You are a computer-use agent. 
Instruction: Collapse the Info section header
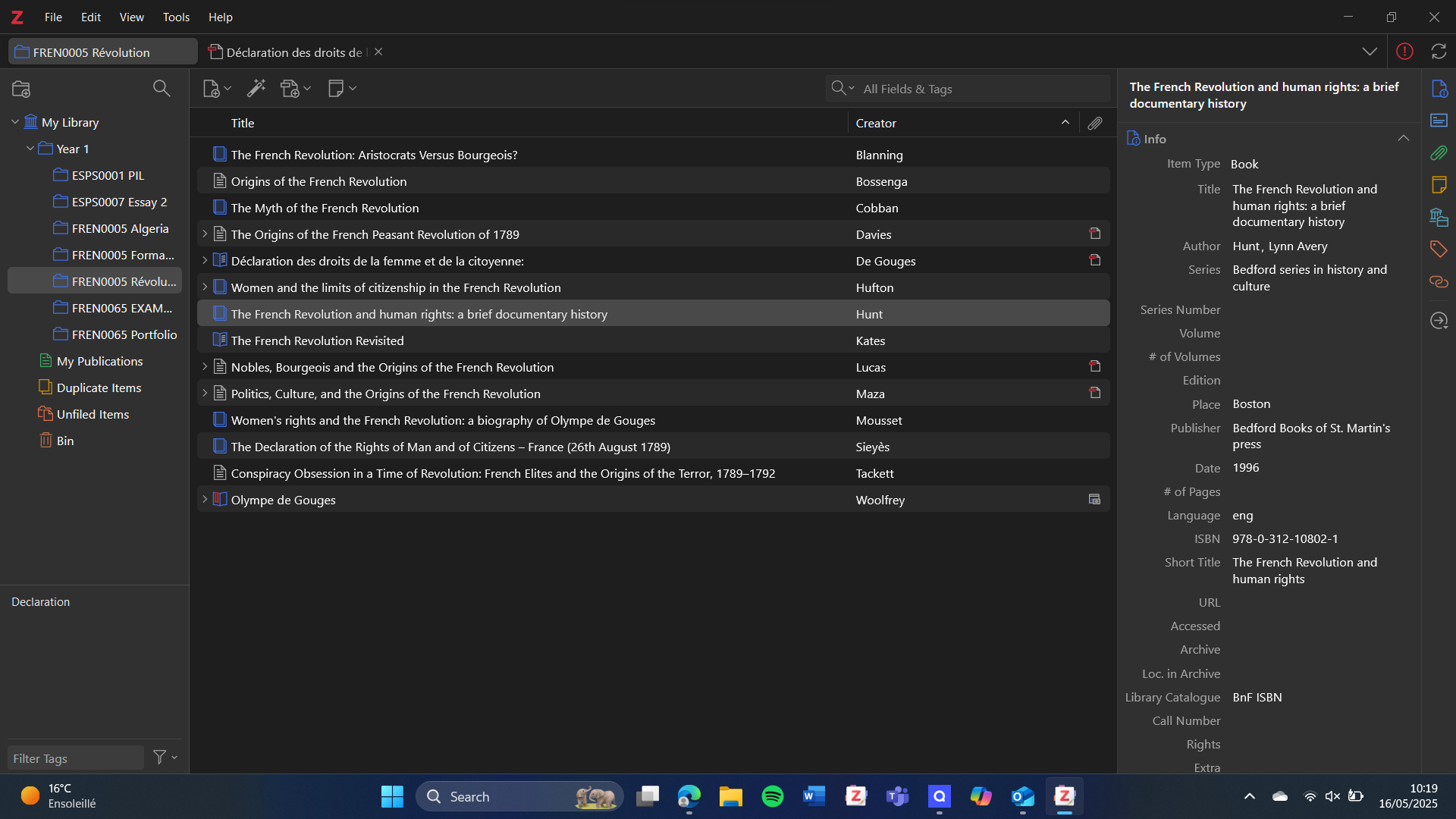click(x=1403, y=139)
